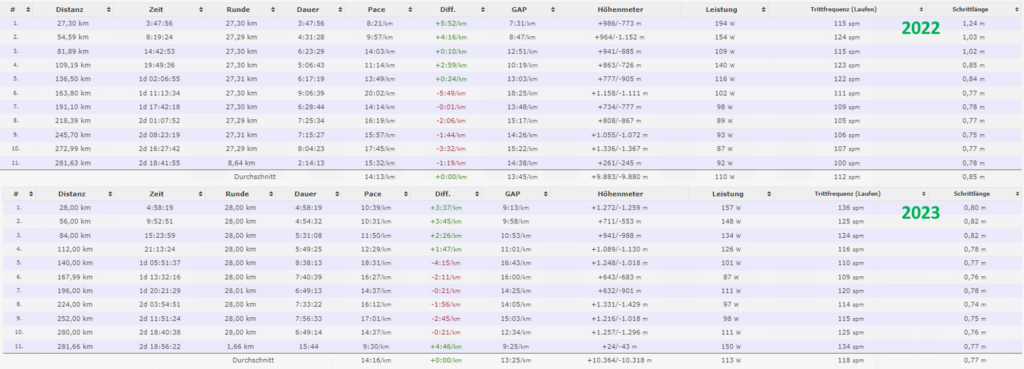Sort 2023 table by Leistung arrow icon
This screenshot has height=369, width=1024.
pyautogui.click(x=767, y=194)
